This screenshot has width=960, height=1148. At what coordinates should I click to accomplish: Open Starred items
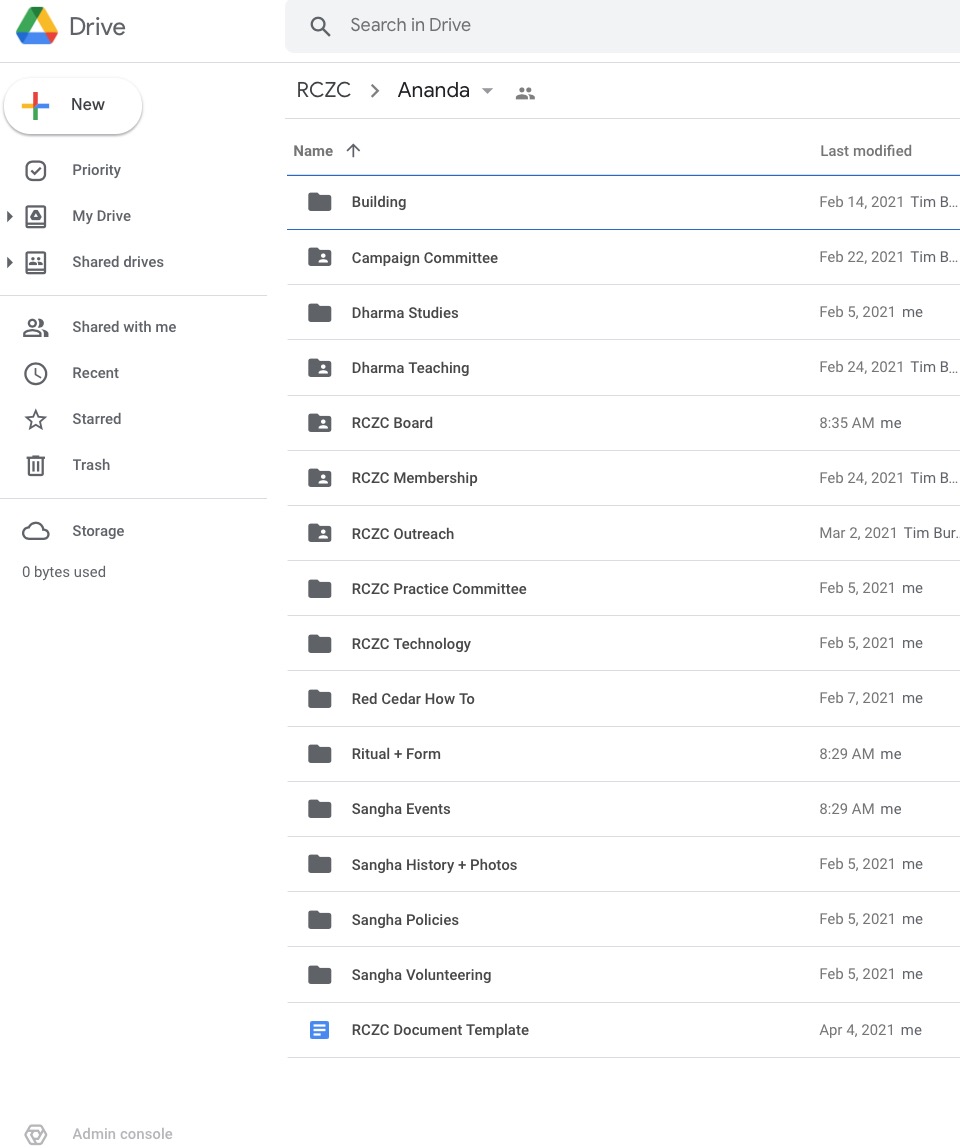97,420
